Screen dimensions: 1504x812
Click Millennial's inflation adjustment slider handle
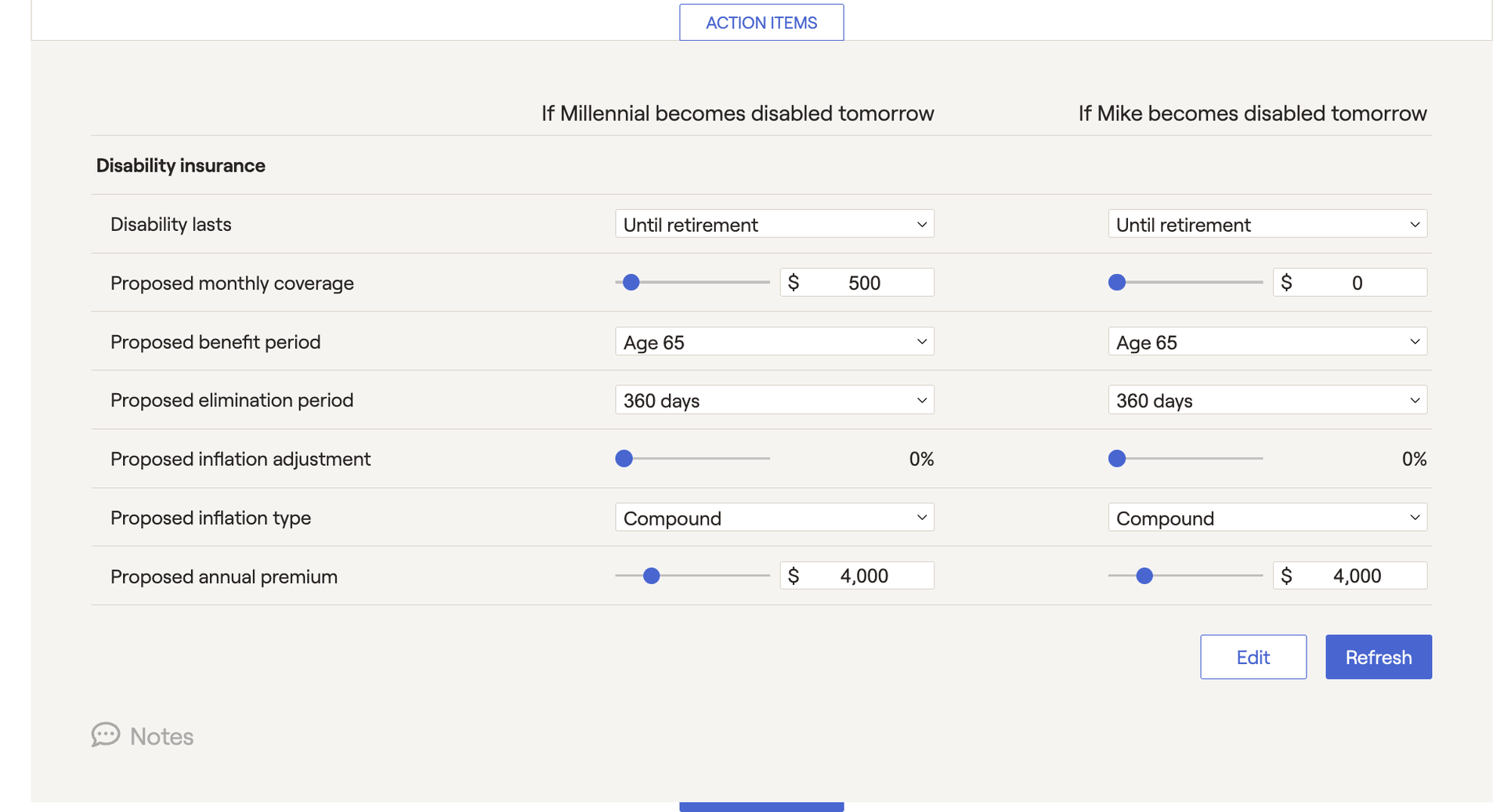pos(624,458)
